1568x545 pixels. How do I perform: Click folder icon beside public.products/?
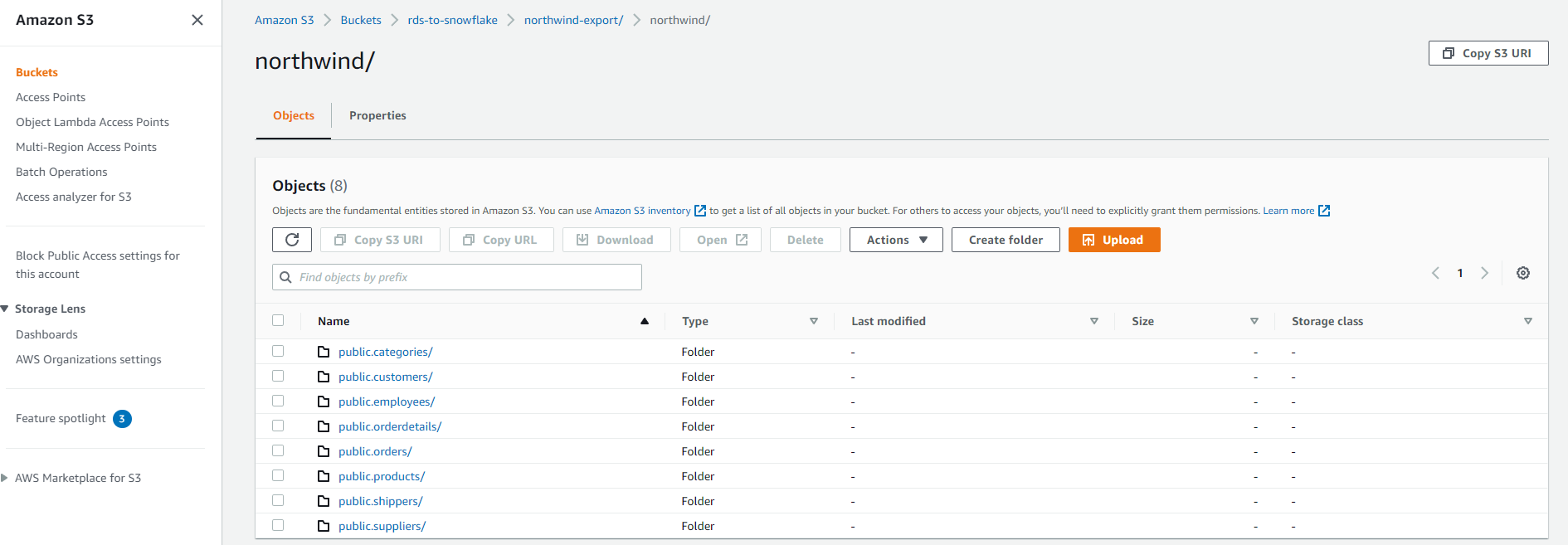pyautogui.click(x=324, y=476)
